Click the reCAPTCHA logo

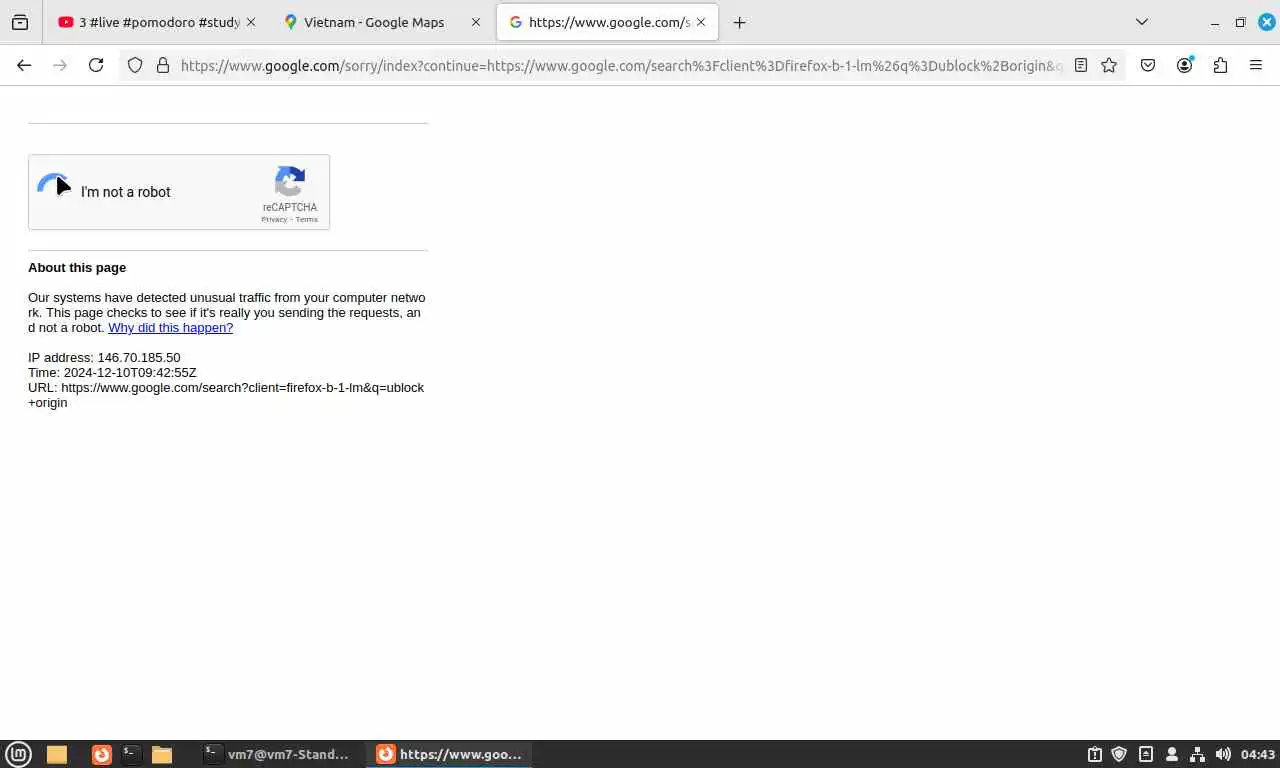coord(290,181)
